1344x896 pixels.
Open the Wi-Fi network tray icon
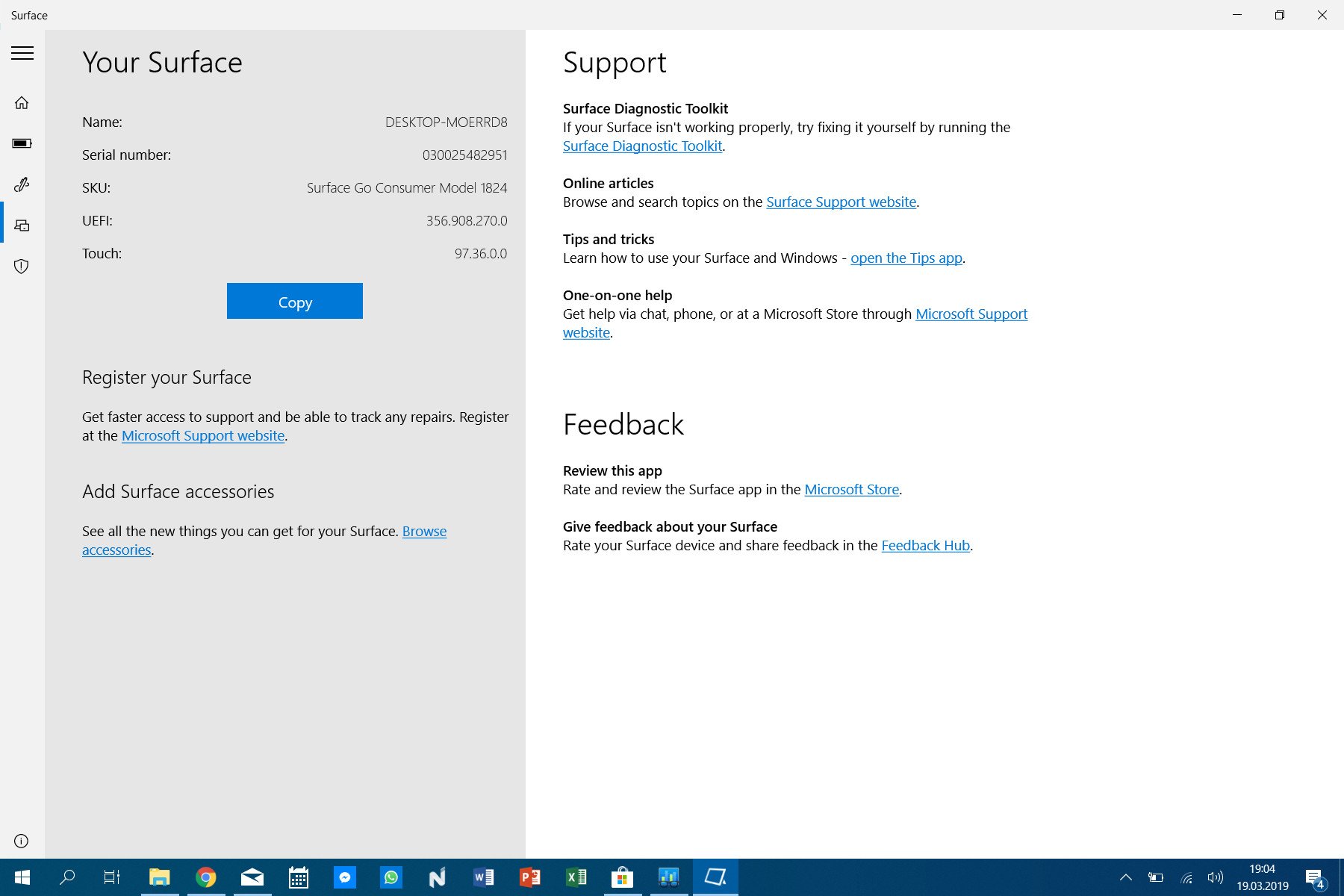point(1186,877)
